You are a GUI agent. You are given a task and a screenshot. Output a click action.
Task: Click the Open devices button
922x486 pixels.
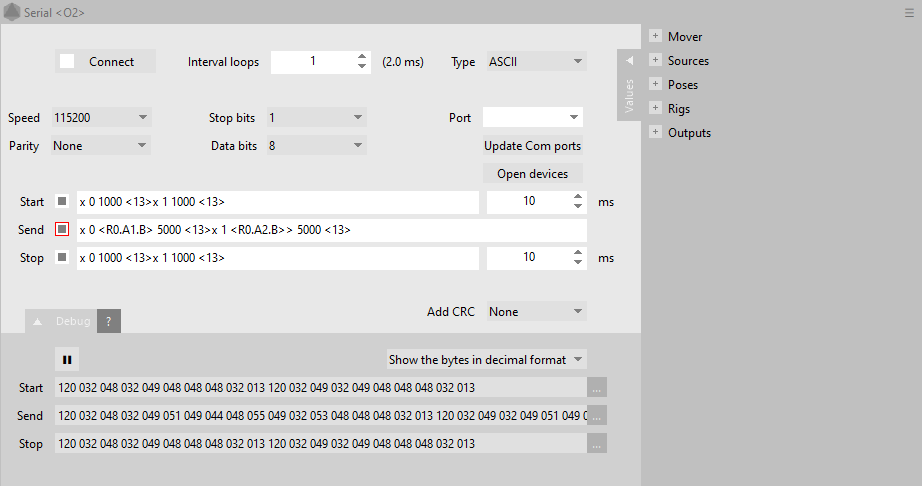pos(532,174)
